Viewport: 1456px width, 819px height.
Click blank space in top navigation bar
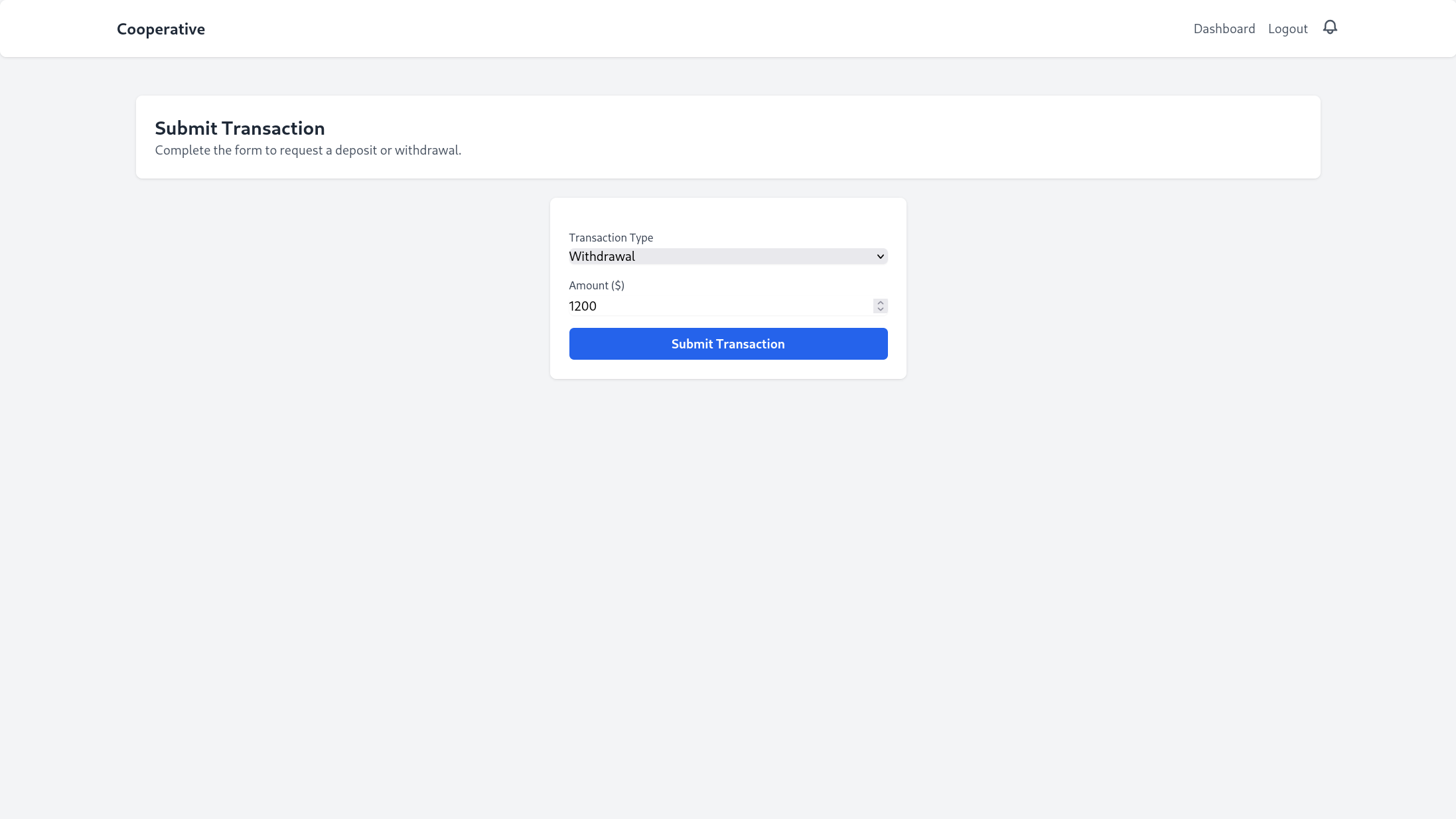664,29
